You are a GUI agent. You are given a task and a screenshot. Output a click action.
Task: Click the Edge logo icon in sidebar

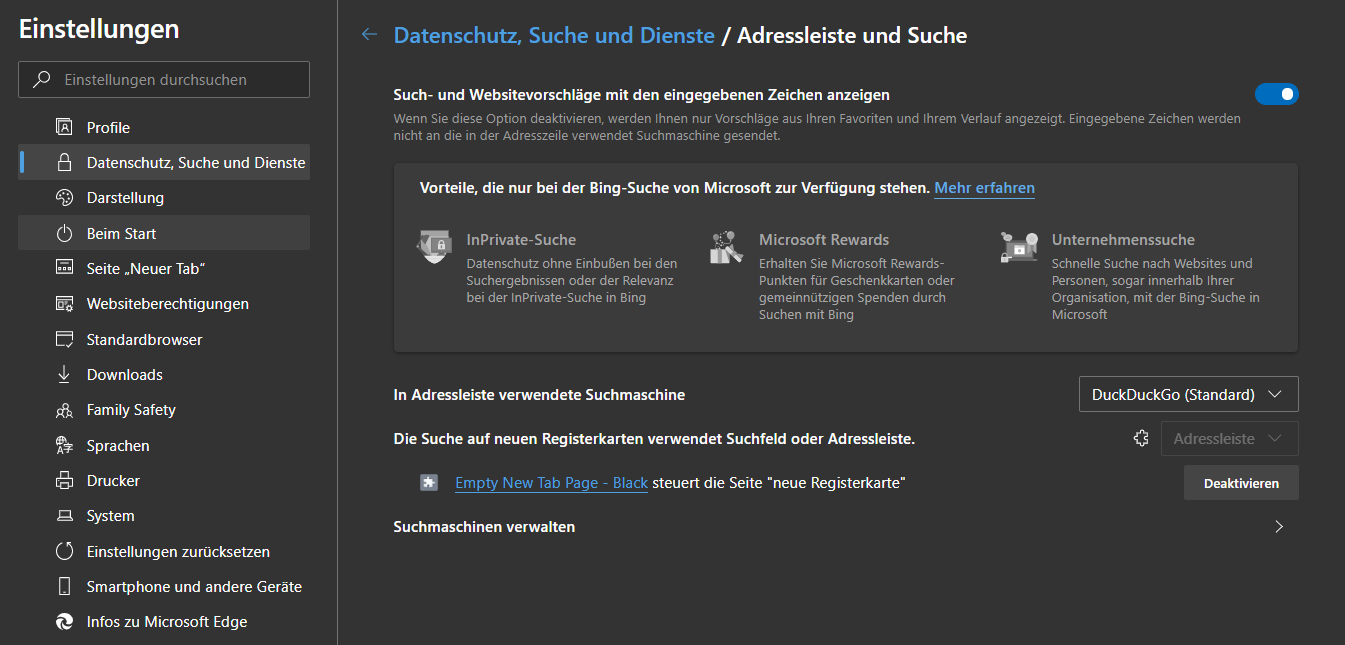point(65,622)
